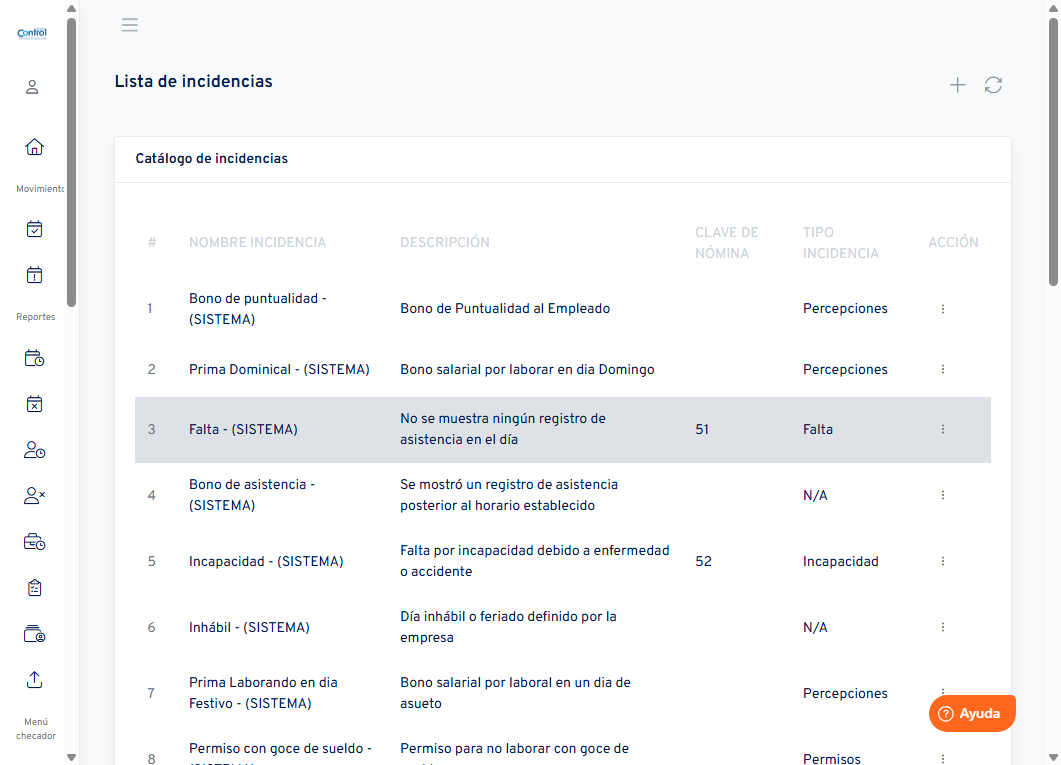Click 'N/A' type in Inhábil row

pos(815,628)
